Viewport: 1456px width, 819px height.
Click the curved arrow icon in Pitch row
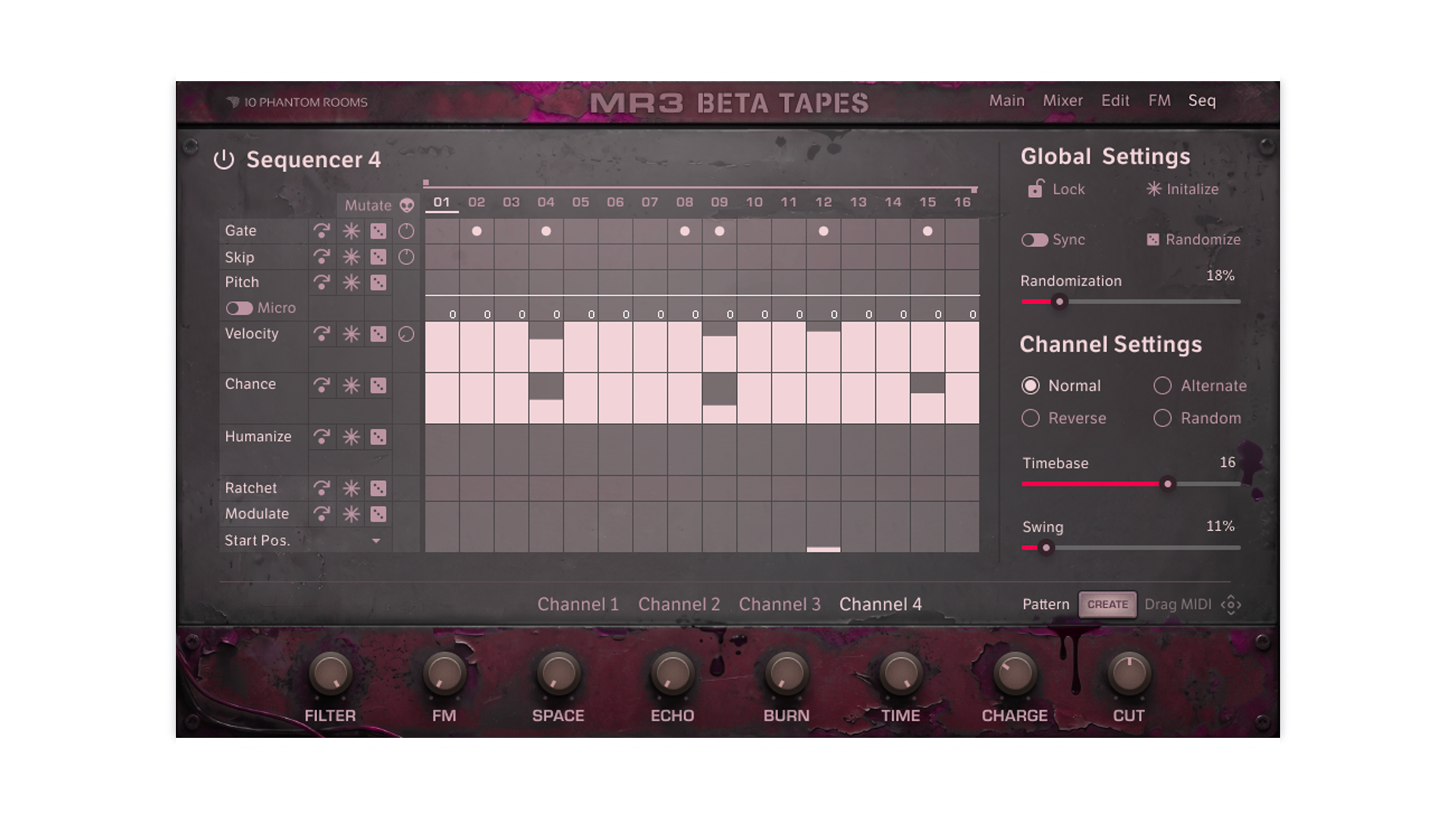click(322, 283)
